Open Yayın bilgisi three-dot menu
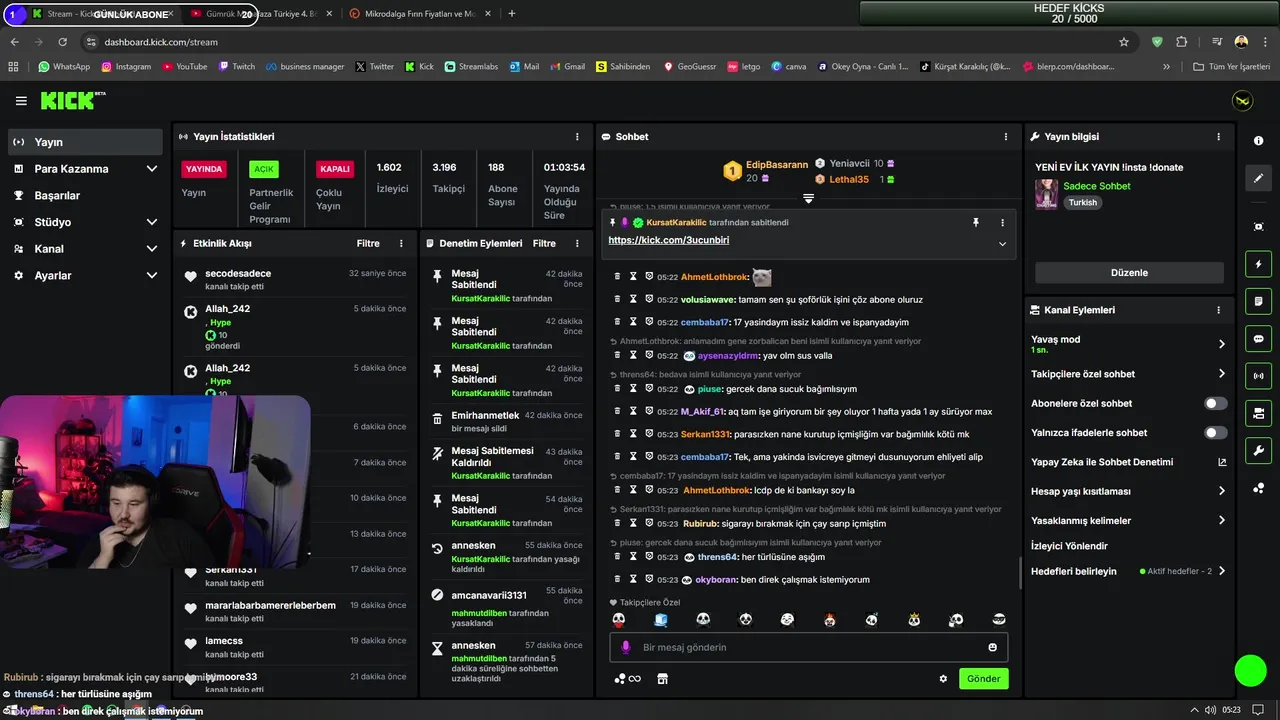1280x720 pixels. (1218, 136)
